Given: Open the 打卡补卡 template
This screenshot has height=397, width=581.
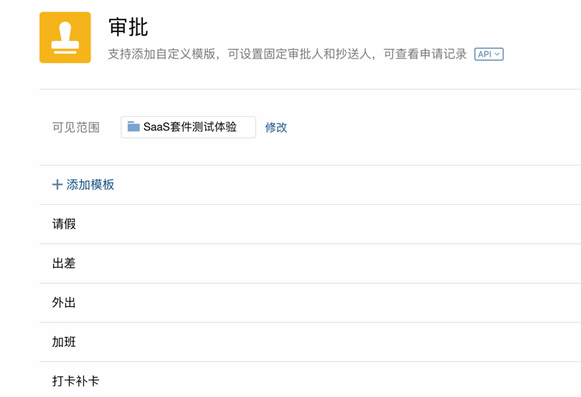Looking at the screenshot, I should (76, 381).
